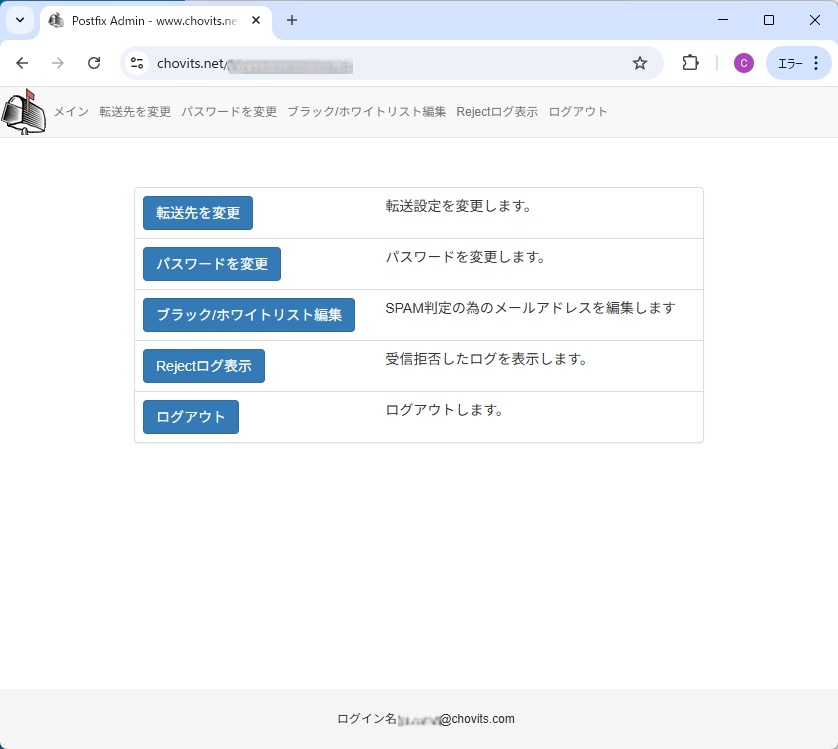
Task: Open the browser extensions puzzle icon
Action: point(690,63)
